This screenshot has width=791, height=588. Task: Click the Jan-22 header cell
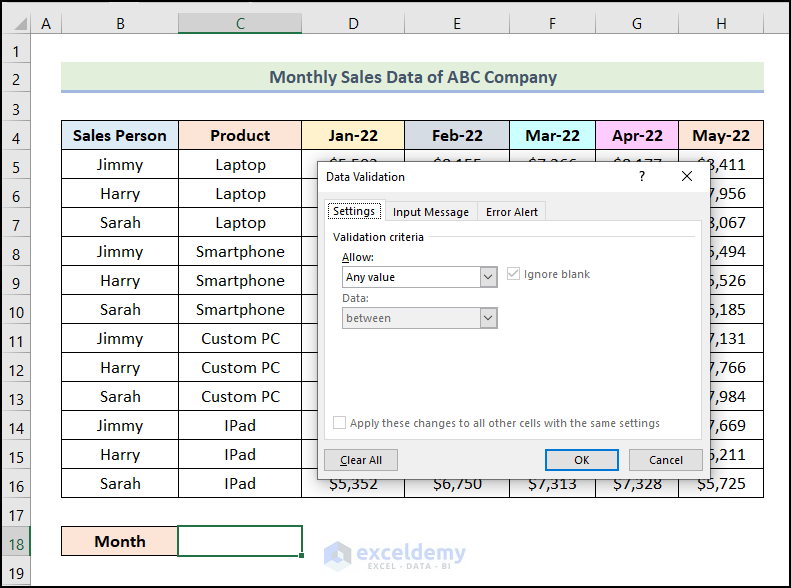click(353, 136)
